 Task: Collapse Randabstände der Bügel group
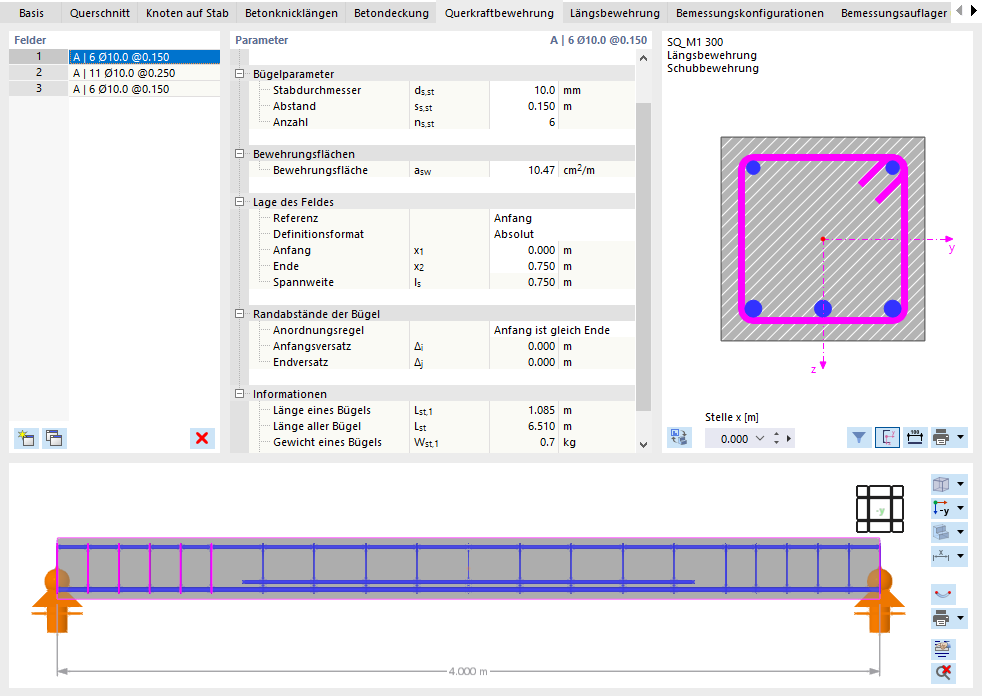(239, 314)
